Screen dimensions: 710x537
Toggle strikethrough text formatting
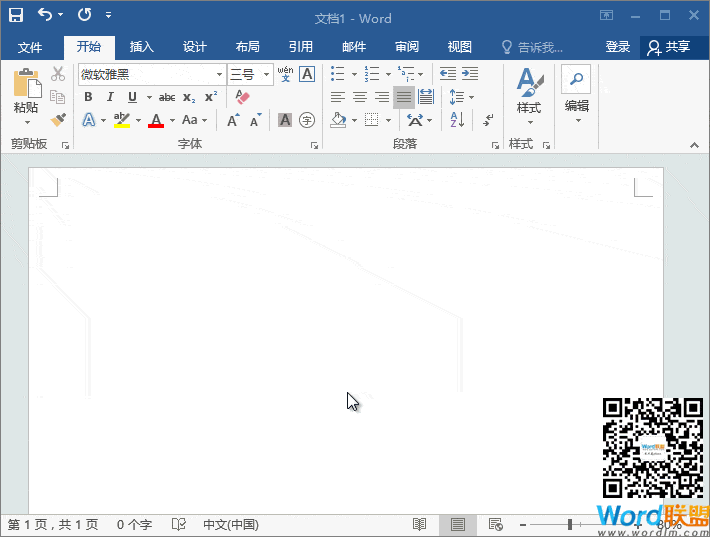pyautogui.click(x=167, y=97)
